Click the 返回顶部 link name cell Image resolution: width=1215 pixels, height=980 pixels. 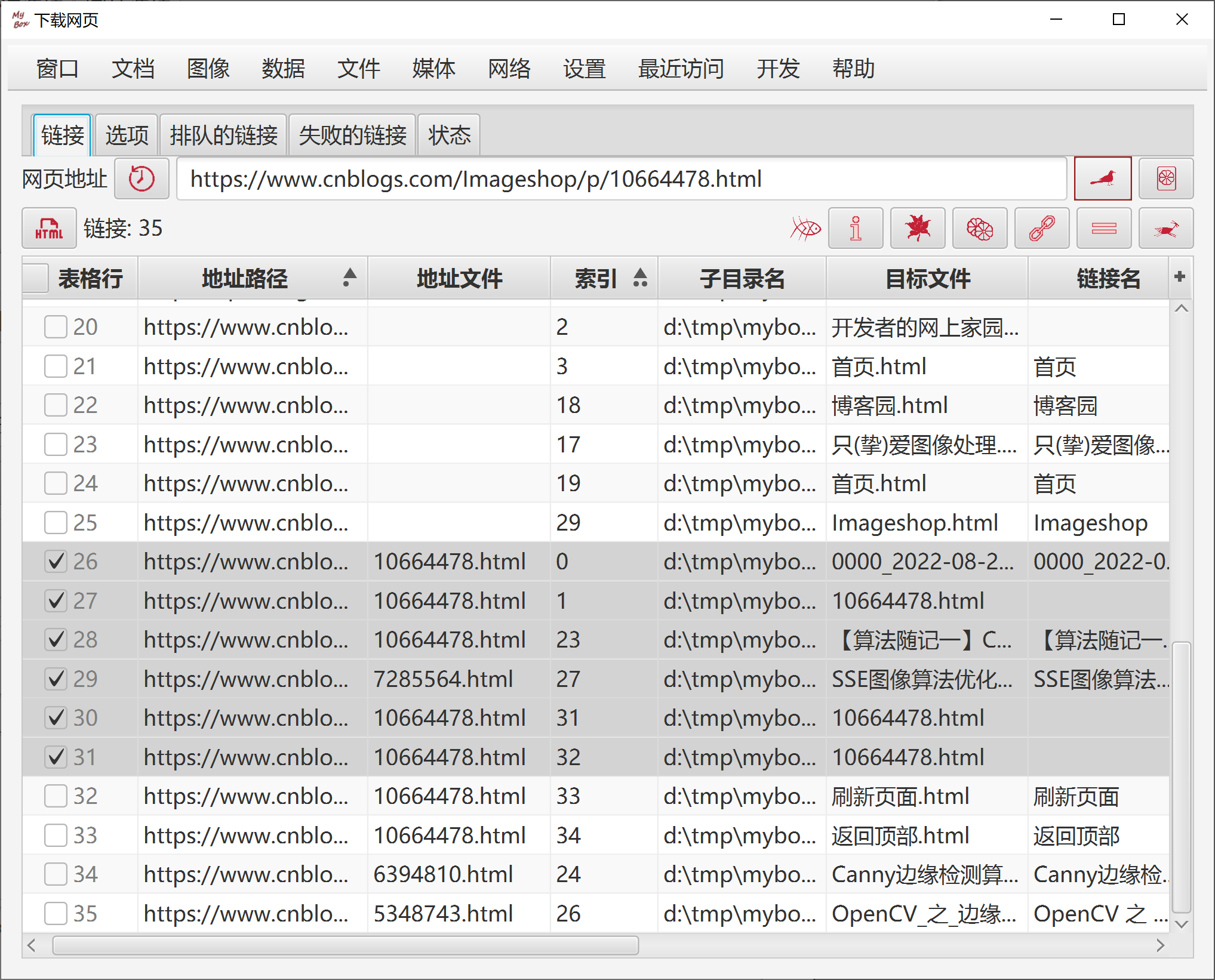click(1099, 836)
